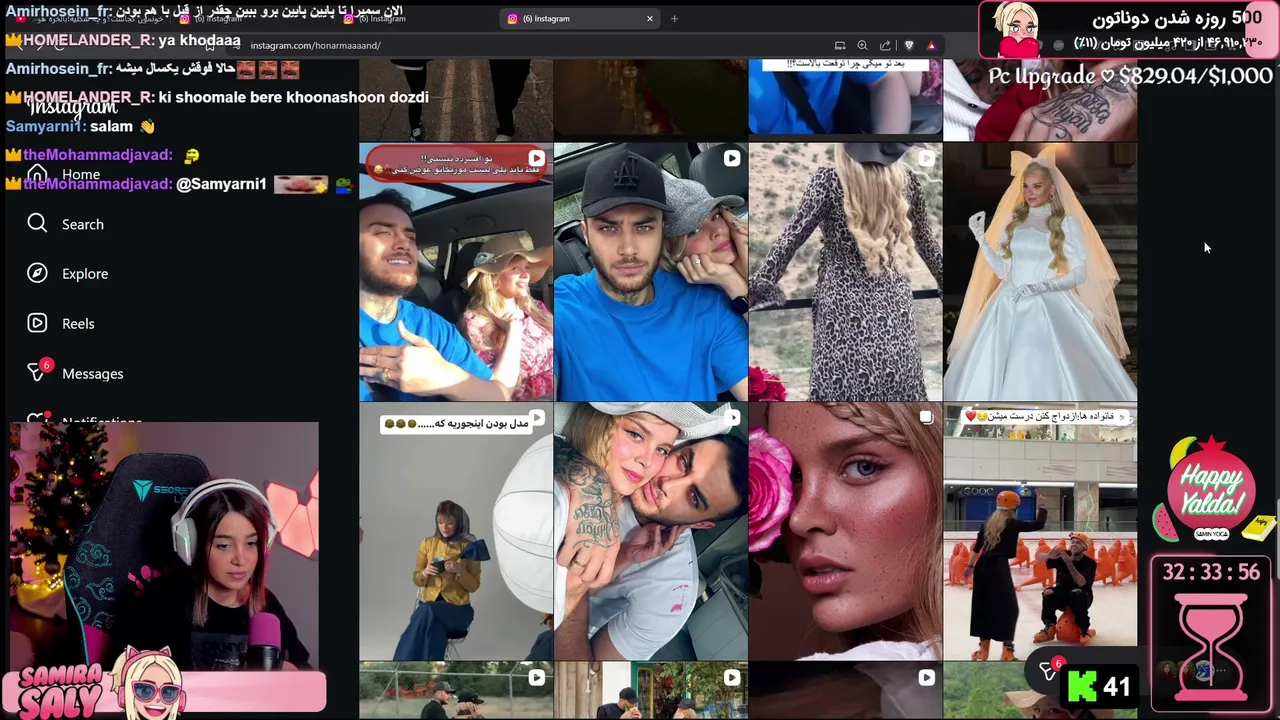Image resolution: width=1280 pixels, height=720 pixels.
Task: Open reel of couple in car with sunhat
Action: tap(456, 271)
